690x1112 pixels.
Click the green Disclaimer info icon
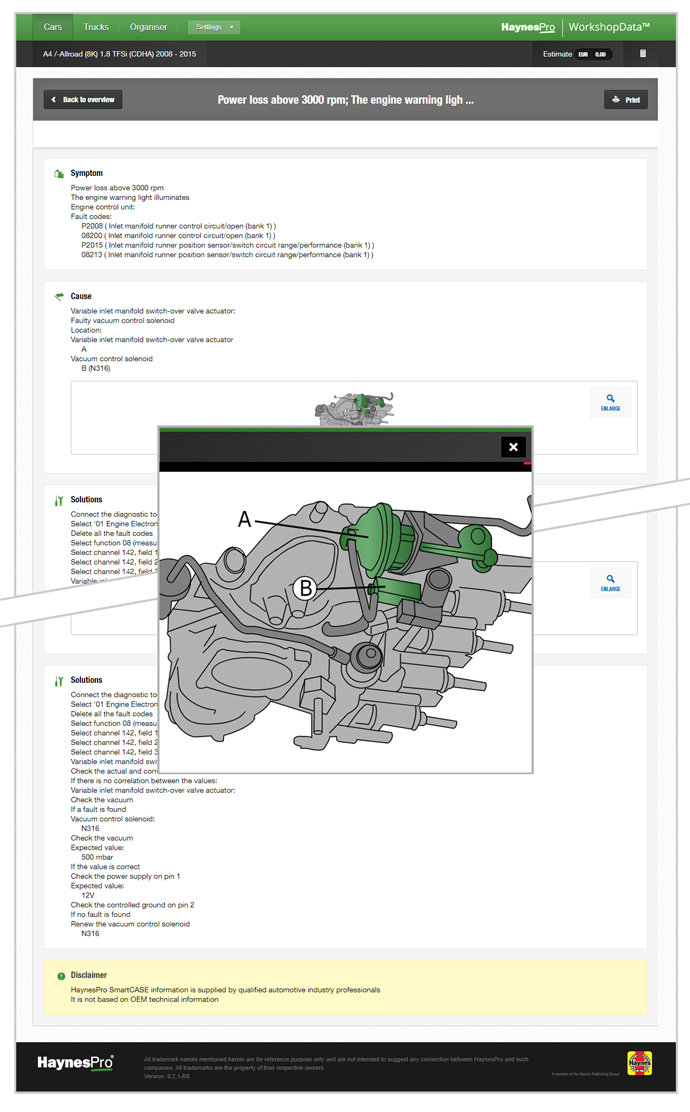pos(61,976)
